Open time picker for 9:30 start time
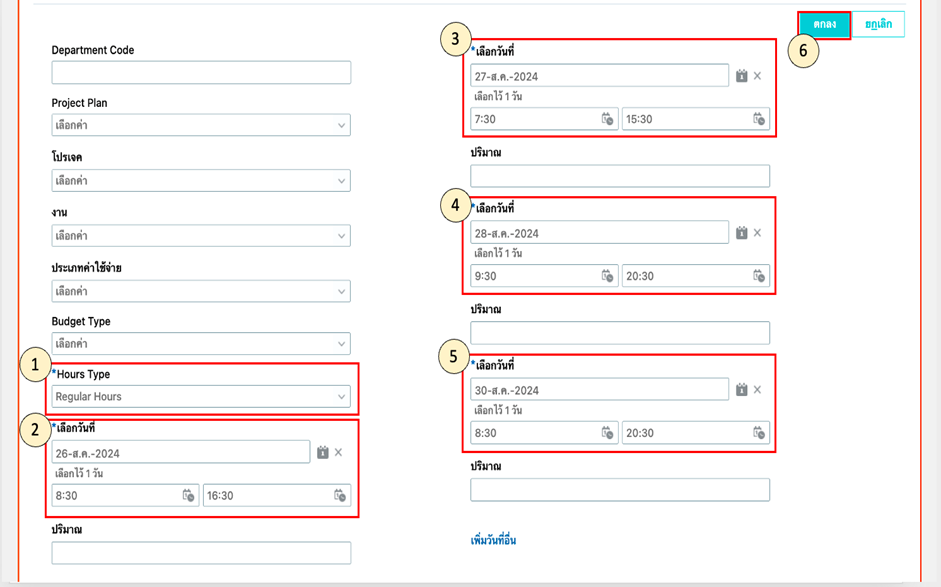This screenshot has height=587, width=941. click(x=607, y=276)
